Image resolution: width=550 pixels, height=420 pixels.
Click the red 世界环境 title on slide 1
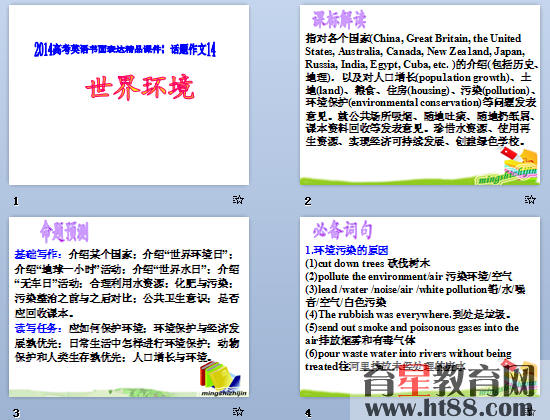140,87
